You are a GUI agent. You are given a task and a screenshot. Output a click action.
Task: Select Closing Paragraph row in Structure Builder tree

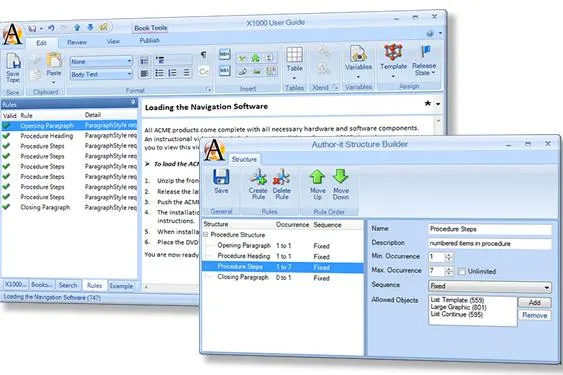point(283,278)
